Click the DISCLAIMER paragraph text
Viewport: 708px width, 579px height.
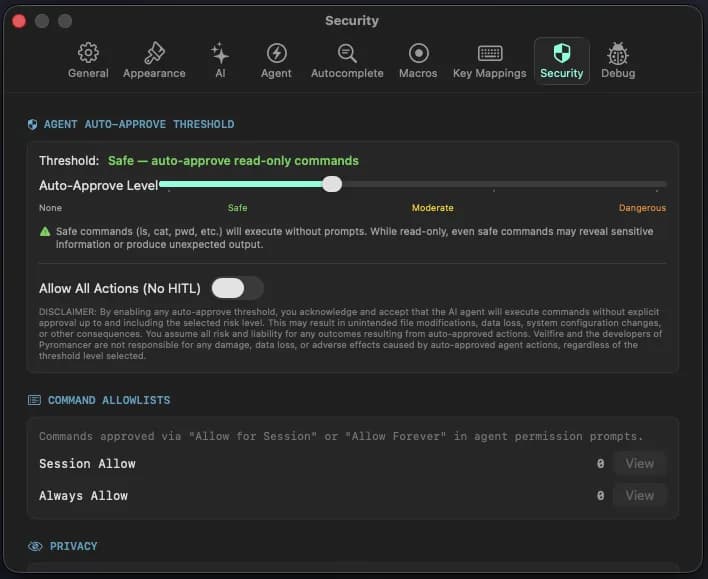coord(350,334)
